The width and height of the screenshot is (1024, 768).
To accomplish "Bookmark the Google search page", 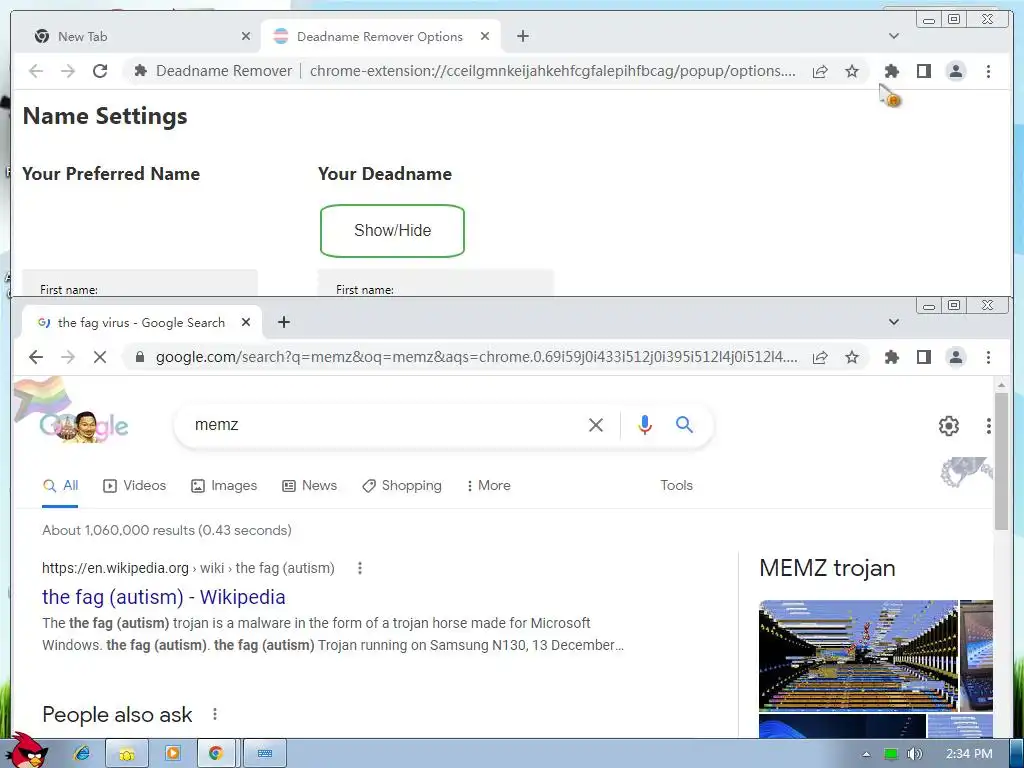I will click(x=852, y=357).
